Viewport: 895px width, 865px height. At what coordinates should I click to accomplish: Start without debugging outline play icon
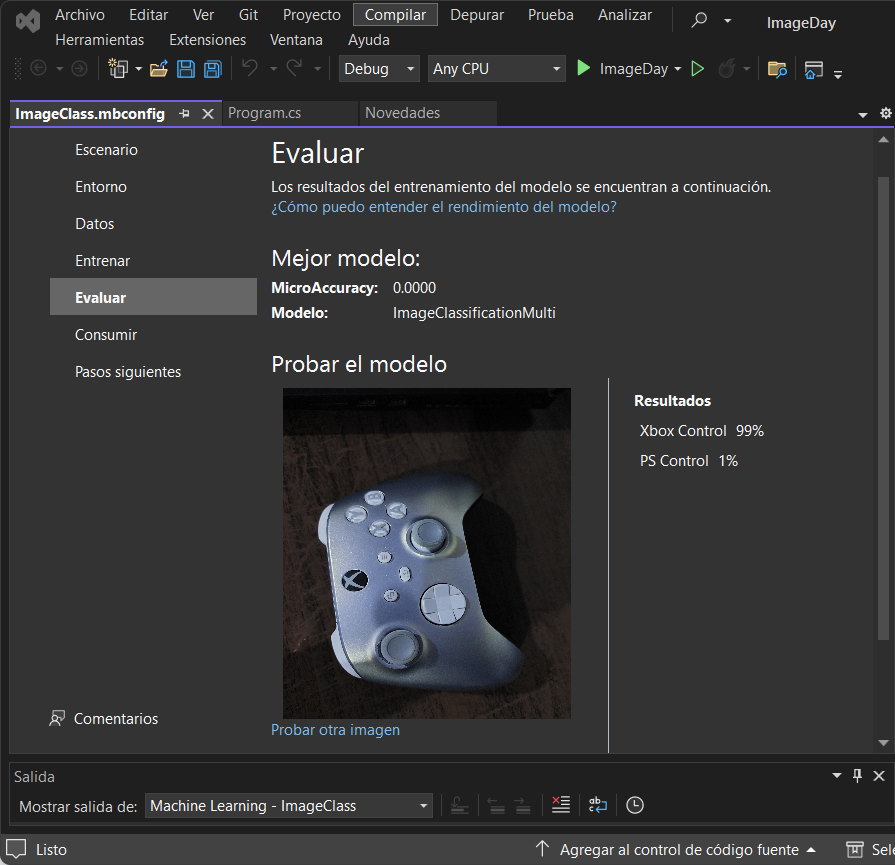pyautogui.click(x=698, y=69)
